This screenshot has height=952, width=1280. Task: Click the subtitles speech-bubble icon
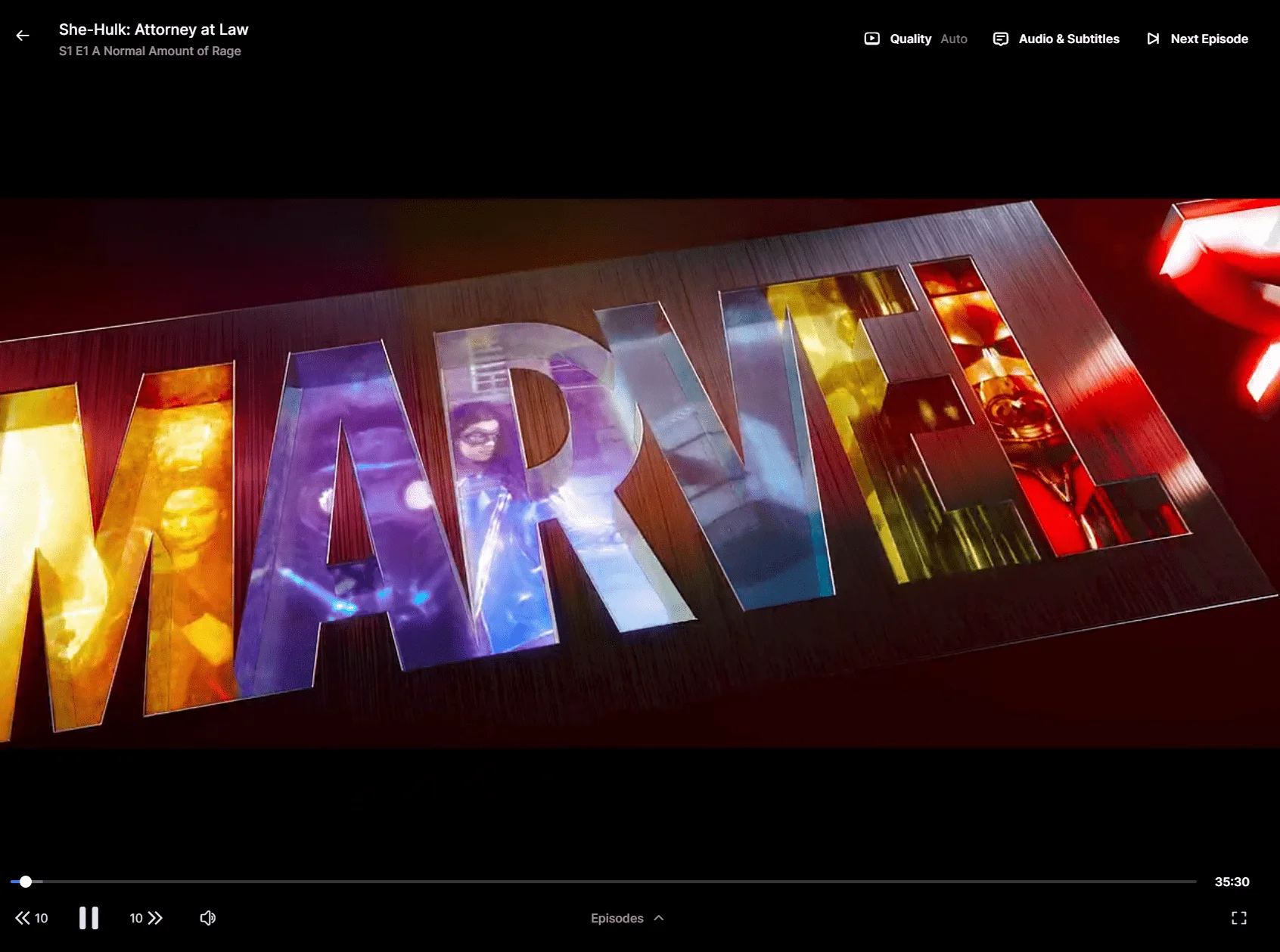1000,39
